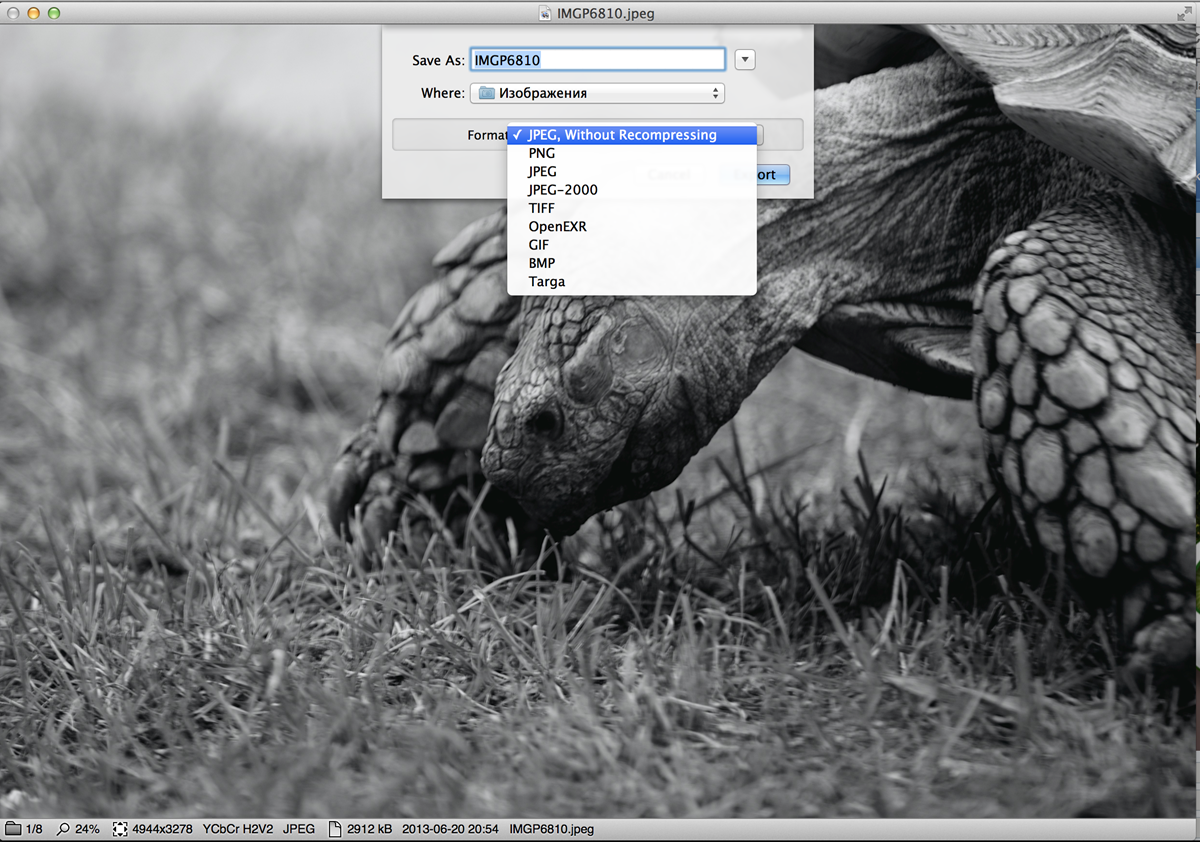This screenshot has height=842, width=1200.
Task: Click the YCbCr H2V2 status text
Action: click(x=238, y=829)
